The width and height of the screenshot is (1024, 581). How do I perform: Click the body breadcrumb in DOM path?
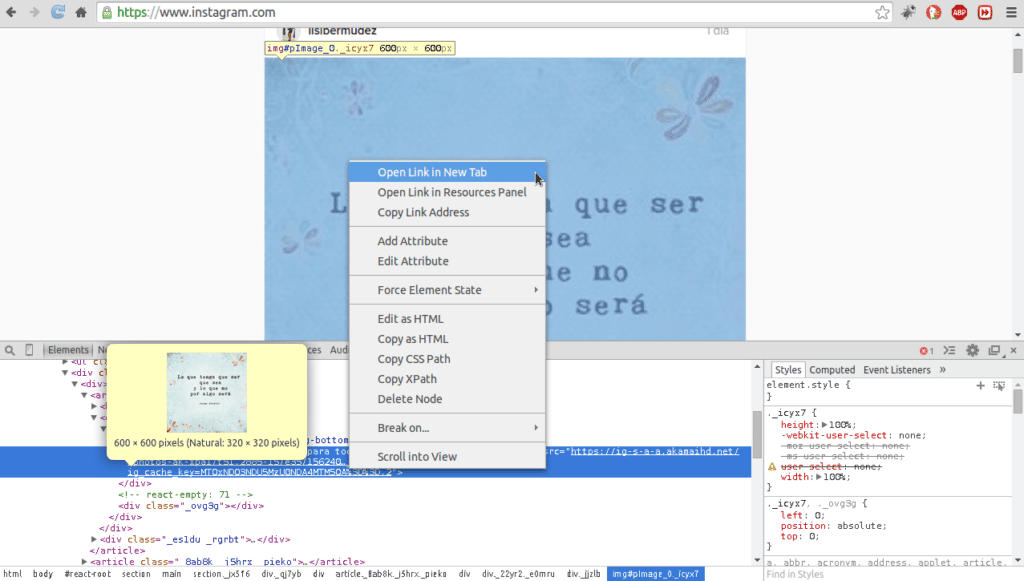pos(43,574)
